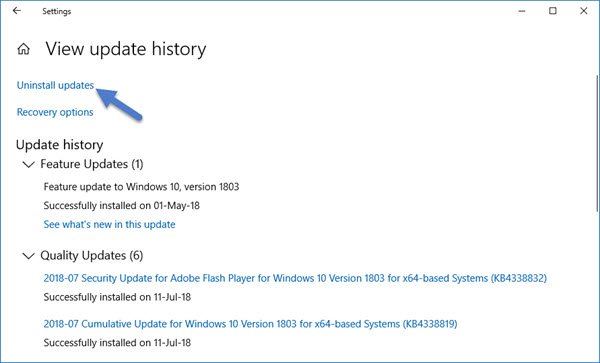
Task: Open See what's new in this update
Action: [109, 224]
